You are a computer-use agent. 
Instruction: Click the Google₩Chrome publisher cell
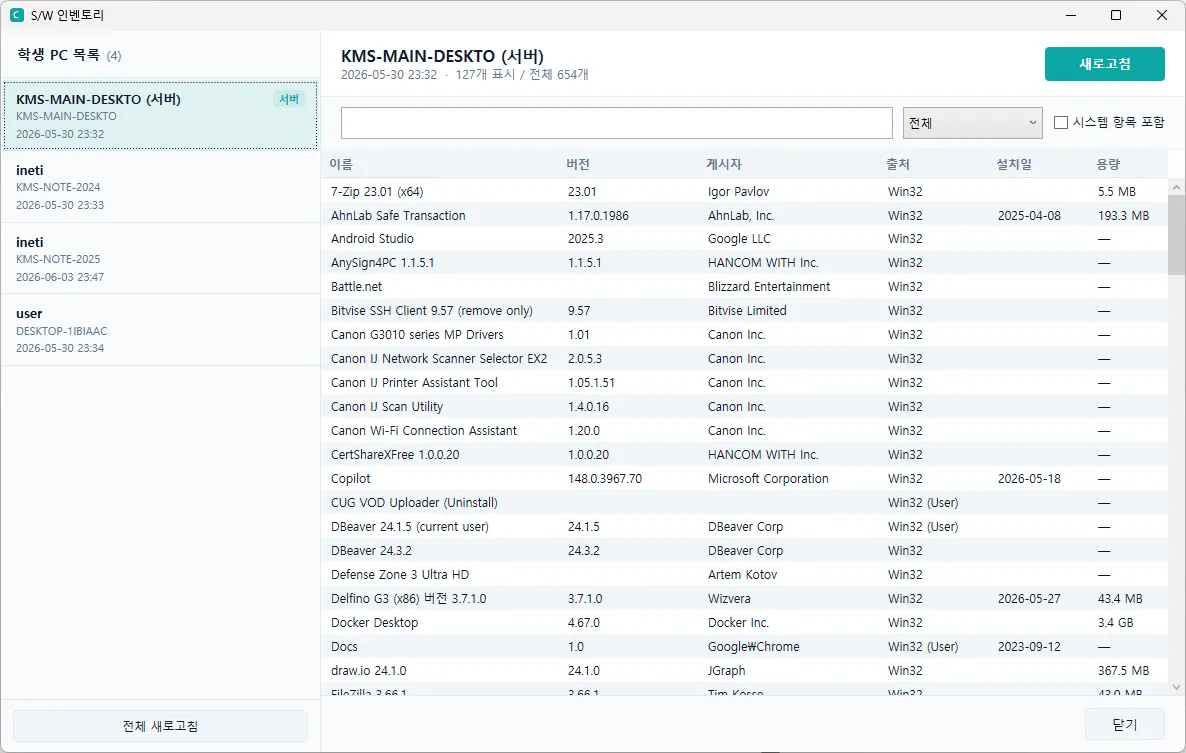753,647
